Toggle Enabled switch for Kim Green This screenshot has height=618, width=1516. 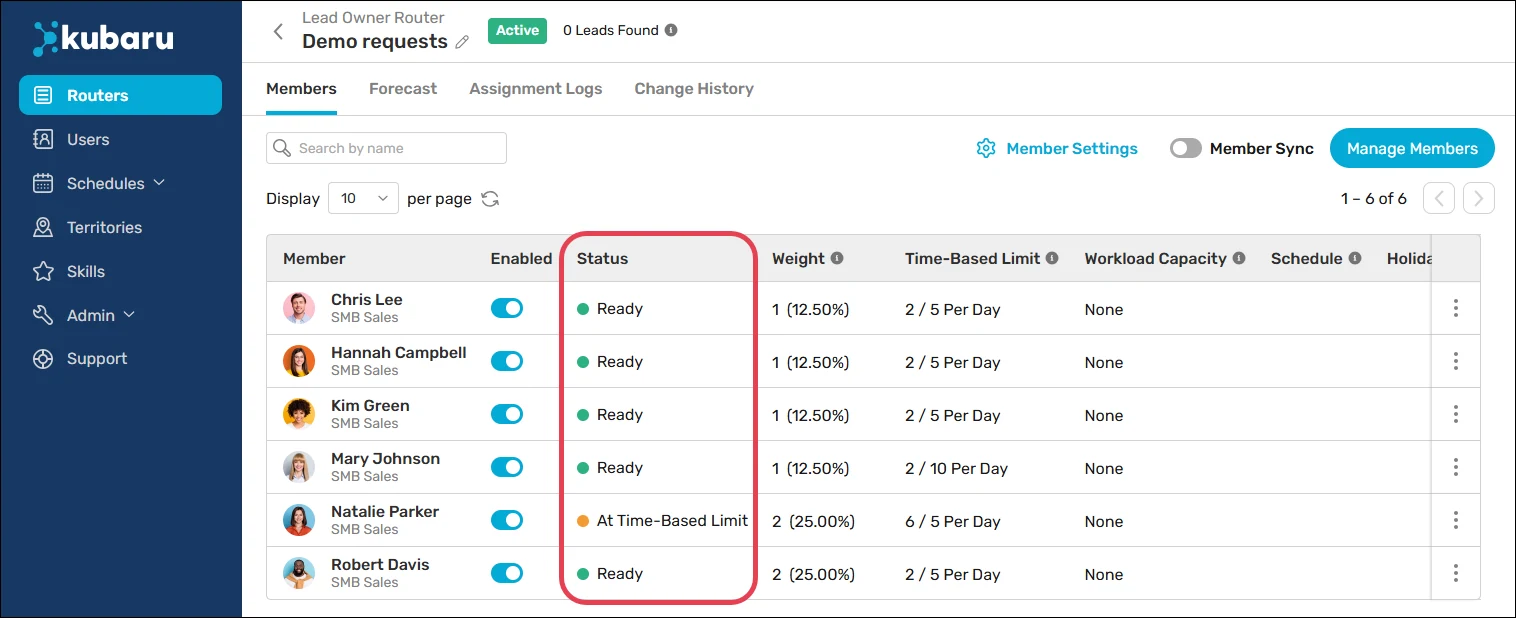point(507,414)
